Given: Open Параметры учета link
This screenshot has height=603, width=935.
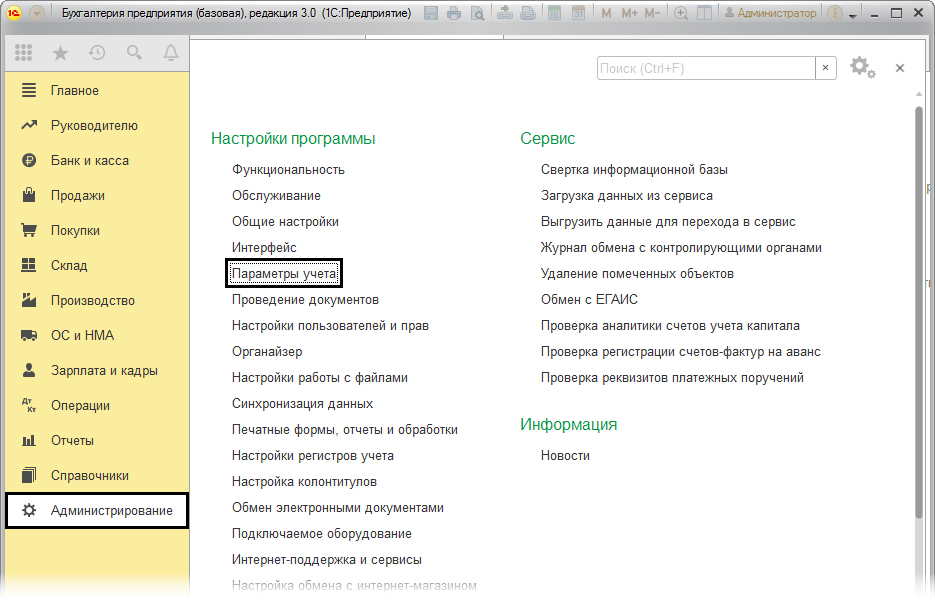Looking at the screenshot, I should pyautogui.click(x=284, y=274).
